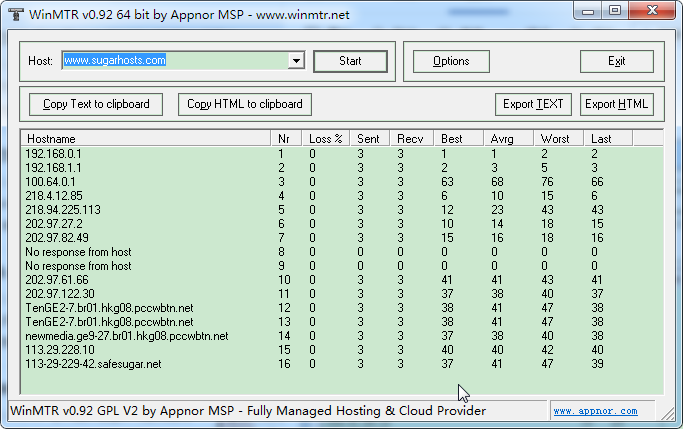This screenshot has width=683, height=429.
Task: Select hop 12 TenGE2-7.br01.hkg08.pccwbtn.net
Action: pos(342,308)
